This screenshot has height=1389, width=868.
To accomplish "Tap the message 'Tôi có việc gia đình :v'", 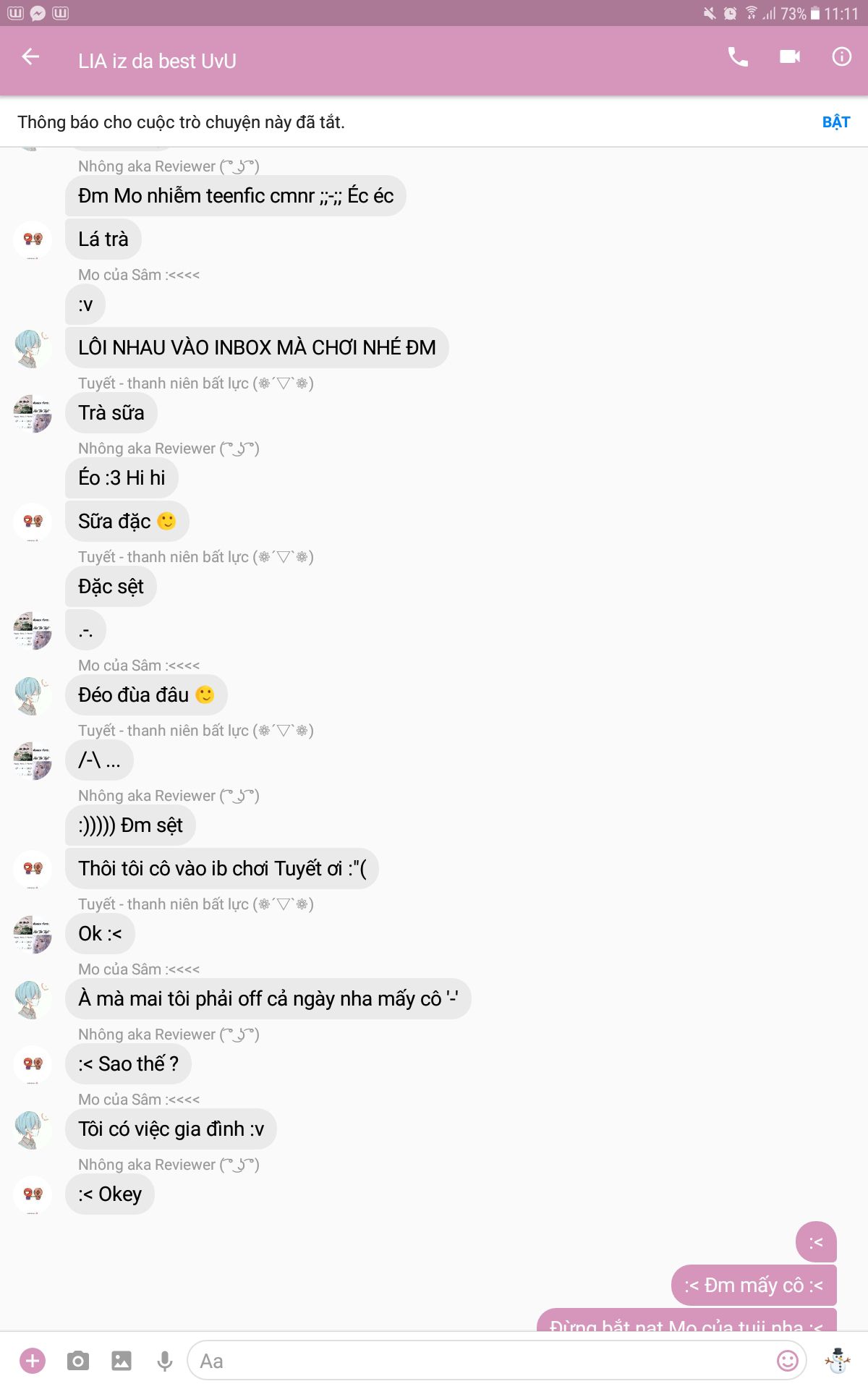I will click(x=171, y=1129).
